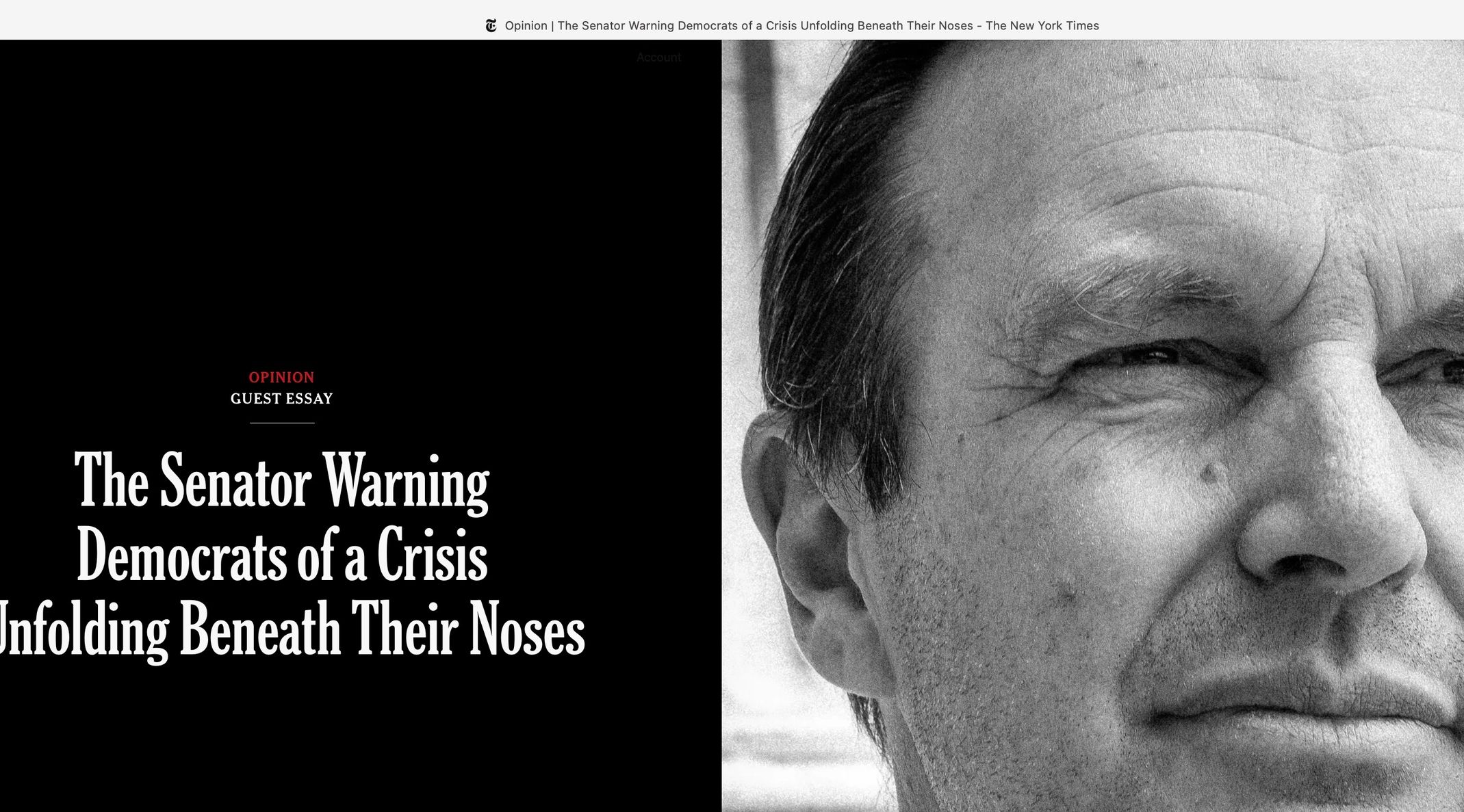
Task: Click "The New York Times" in the title bar
Action: pyautogui.click(x=1042, y=26)
